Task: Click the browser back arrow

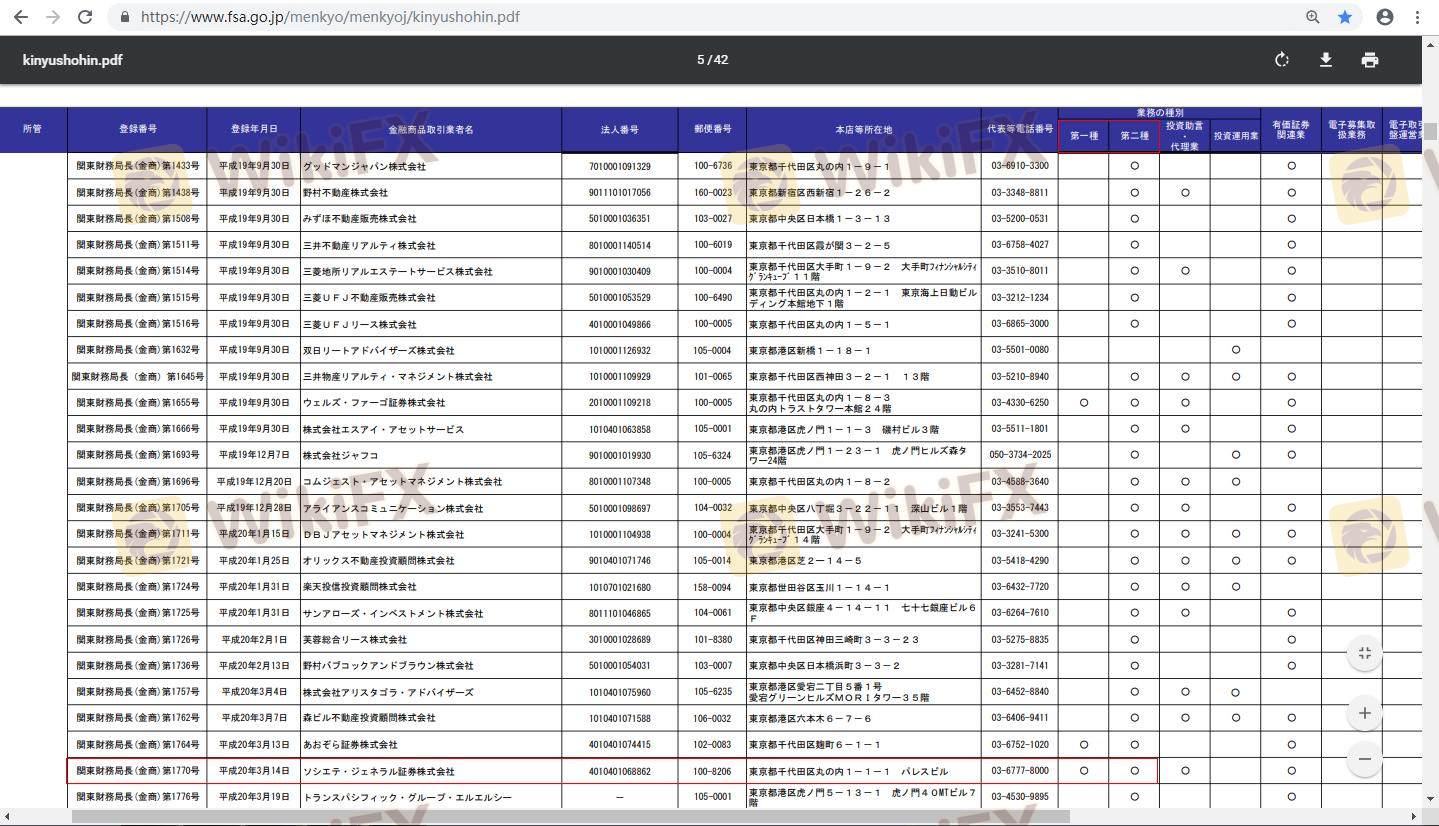Action: [x=21, y=17]
